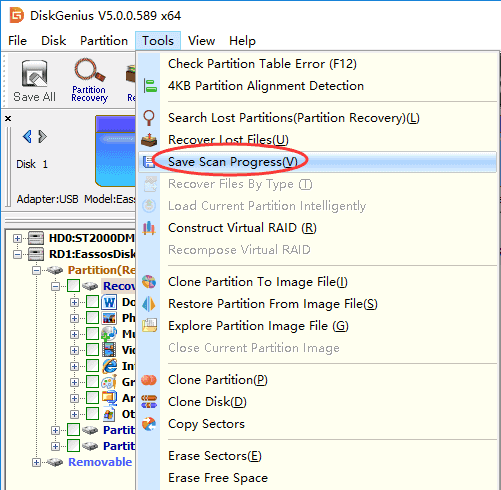Screen dimensions: 501x490
Task: Click the Internet file type icon in tree
Action: pos(109,366)
